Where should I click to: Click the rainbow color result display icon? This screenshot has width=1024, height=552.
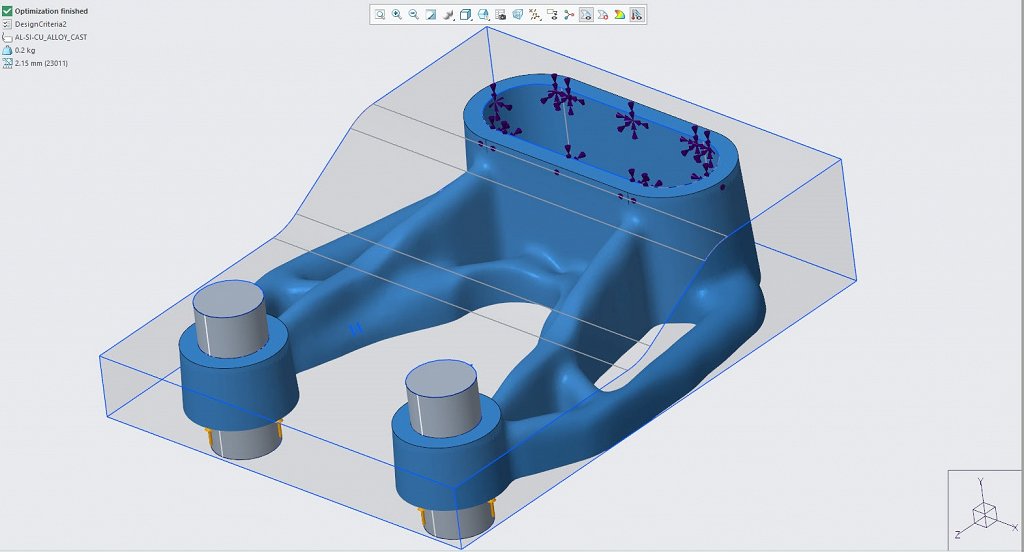click(620, 15)
